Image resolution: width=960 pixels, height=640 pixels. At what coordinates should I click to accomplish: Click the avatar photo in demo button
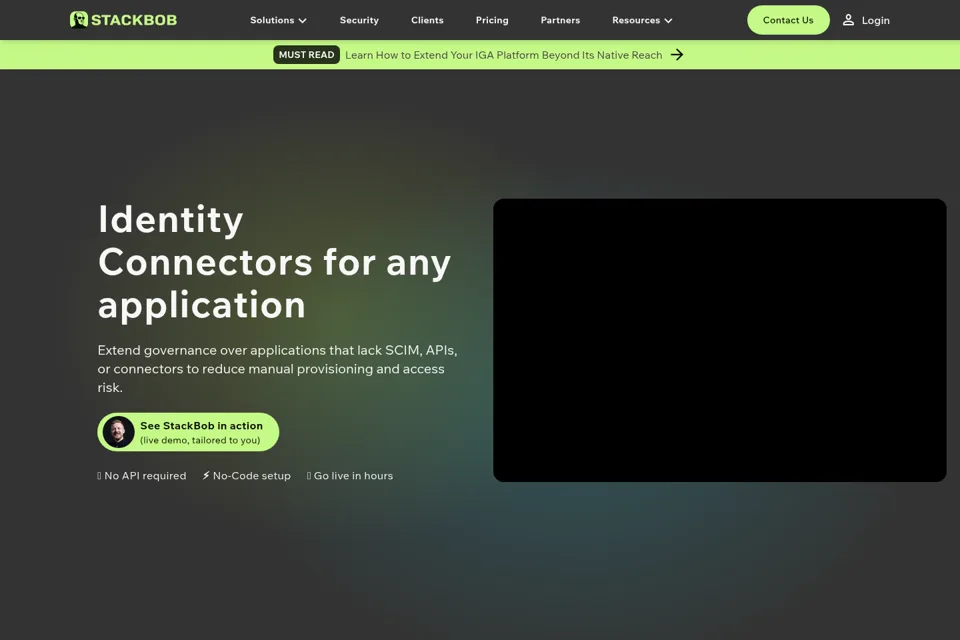pyautogui.click(x=118, y=432)
